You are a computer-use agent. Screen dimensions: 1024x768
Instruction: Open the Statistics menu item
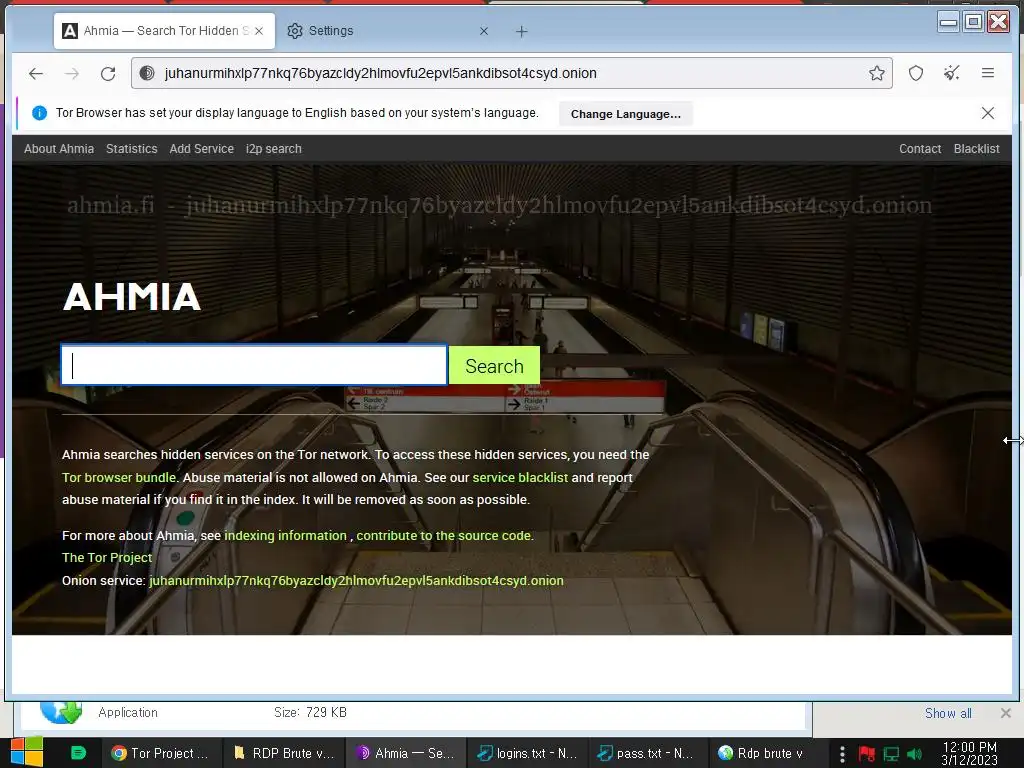131,149
